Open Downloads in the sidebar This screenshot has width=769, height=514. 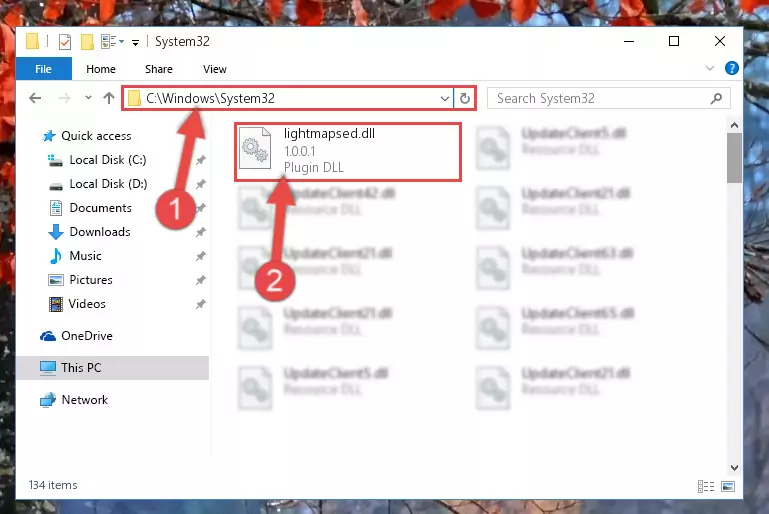click(x=100, y=232)
